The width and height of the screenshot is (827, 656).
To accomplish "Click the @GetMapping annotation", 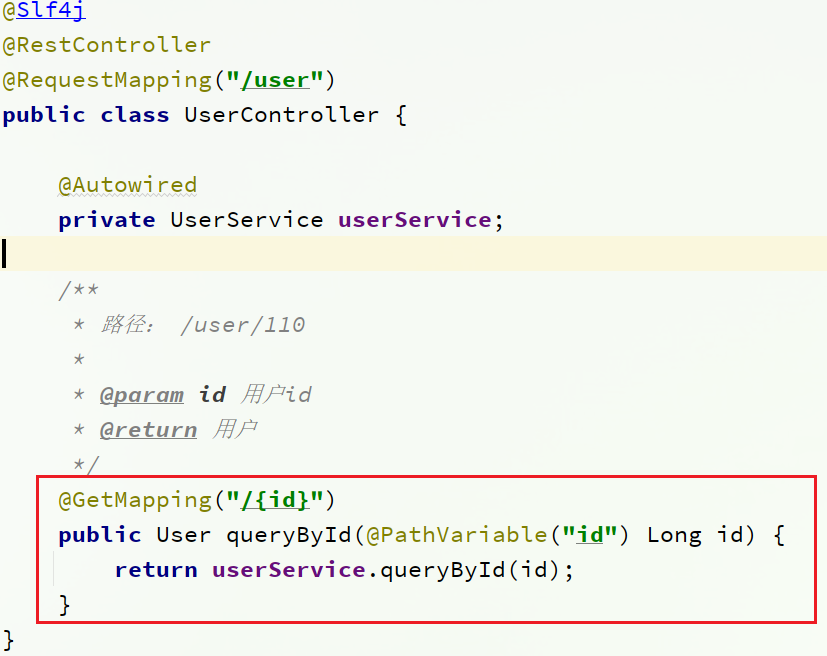I will pyautogui.click(x=135, y=500).
